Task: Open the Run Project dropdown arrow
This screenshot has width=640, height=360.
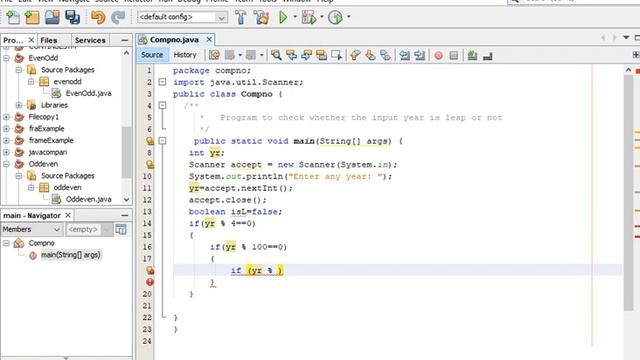Action: tap(295, 17)
